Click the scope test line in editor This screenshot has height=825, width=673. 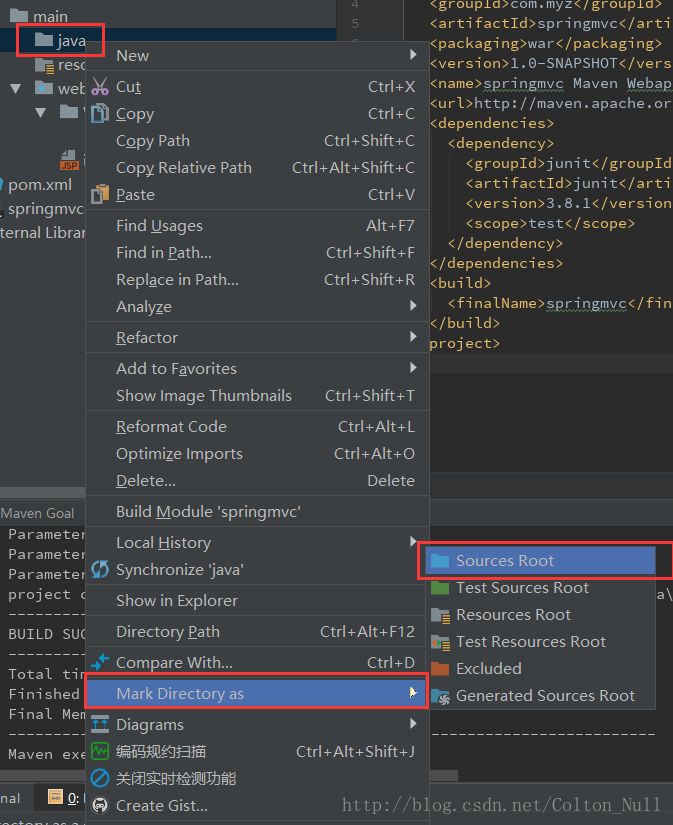550,223
